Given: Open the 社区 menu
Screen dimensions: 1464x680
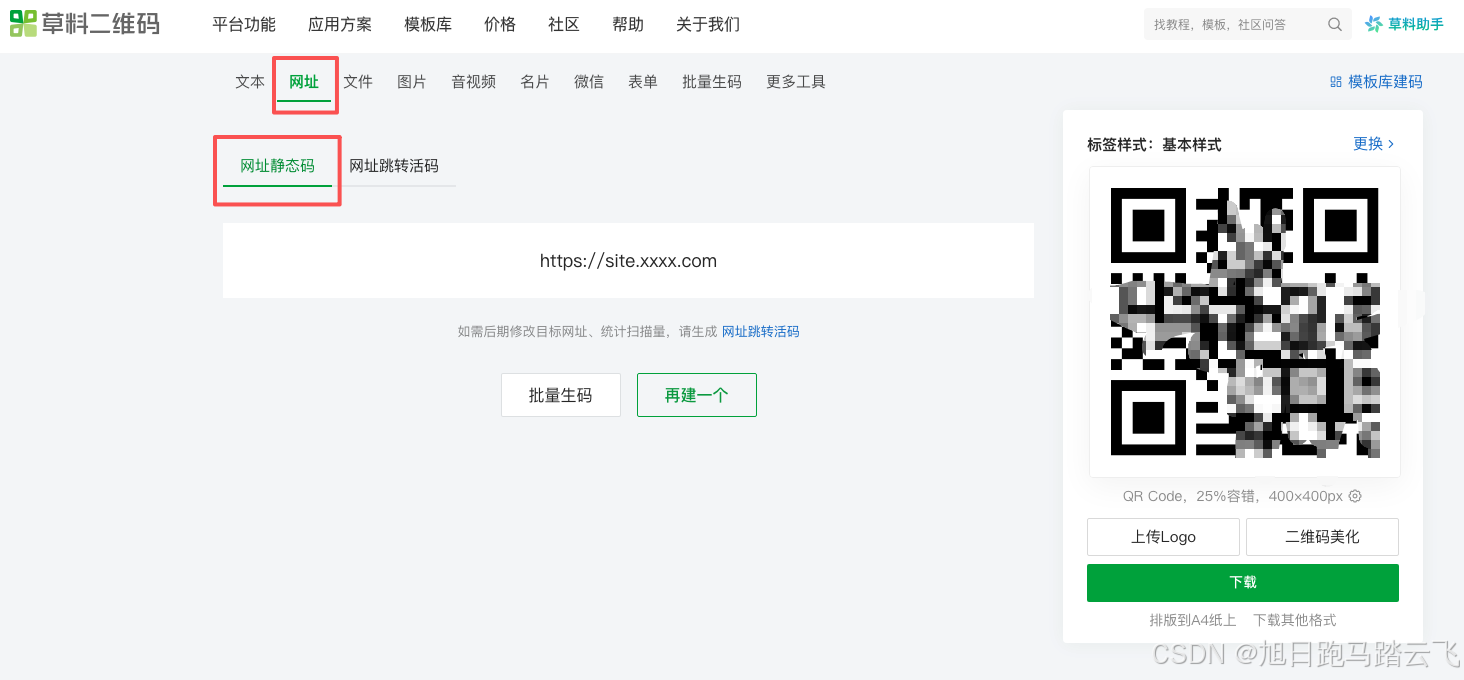Looking at the screenshot, I should (x=564, y=25).
